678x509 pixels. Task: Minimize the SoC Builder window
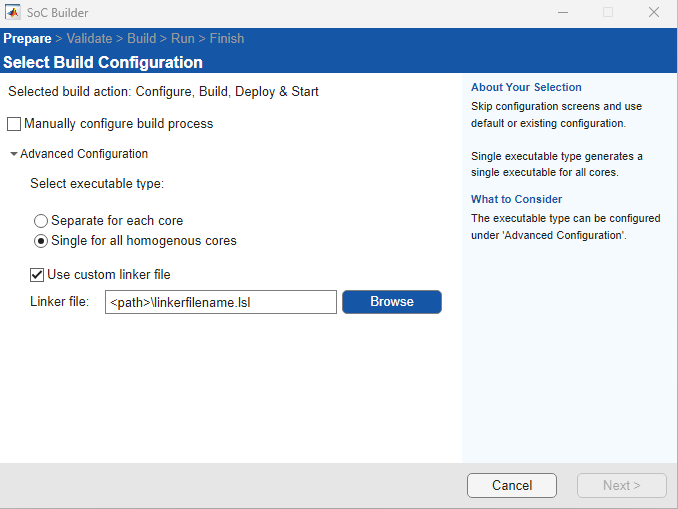coord(561,13)
